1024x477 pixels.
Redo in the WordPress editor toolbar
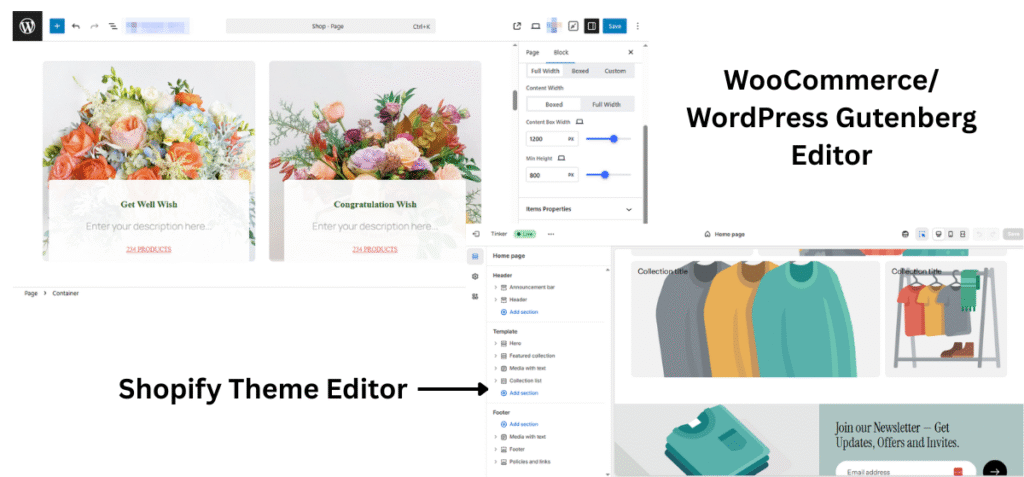(94, 26)
